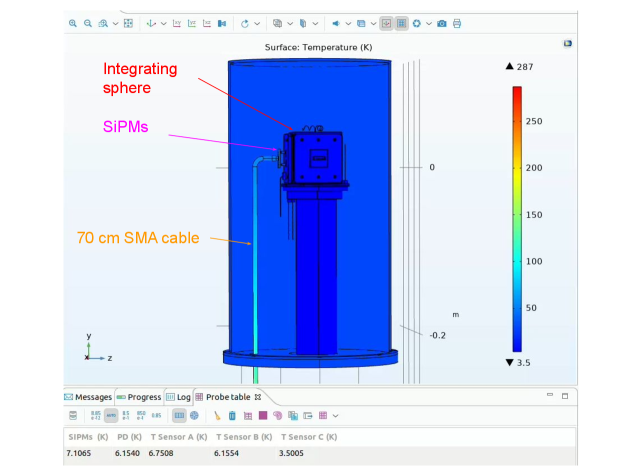
Task: Click the zoom out magnifier icon
Action: (x=88, y=23)
